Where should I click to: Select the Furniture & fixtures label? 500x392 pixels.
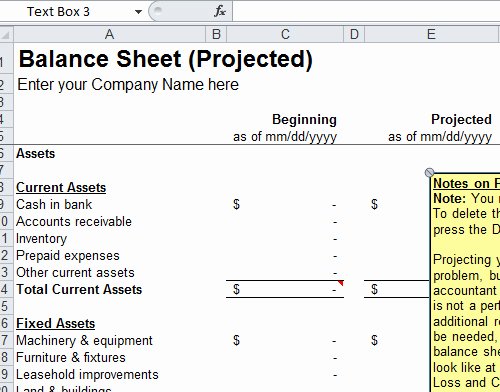[71, 358]
